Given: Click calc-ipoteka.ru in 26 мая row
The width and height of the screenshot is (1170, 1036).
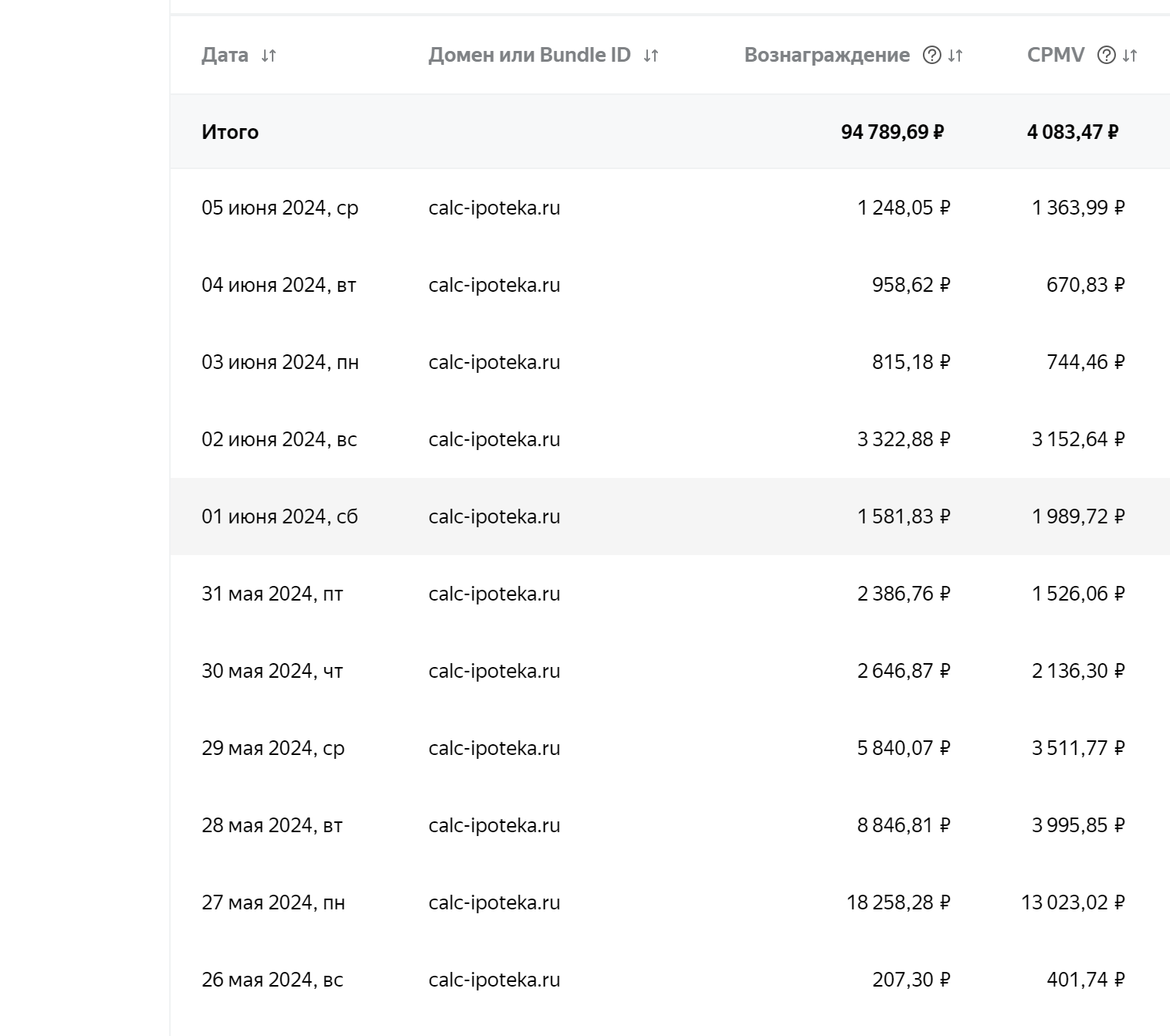Looking at the screenshot, I should click(x=494, y=980).
